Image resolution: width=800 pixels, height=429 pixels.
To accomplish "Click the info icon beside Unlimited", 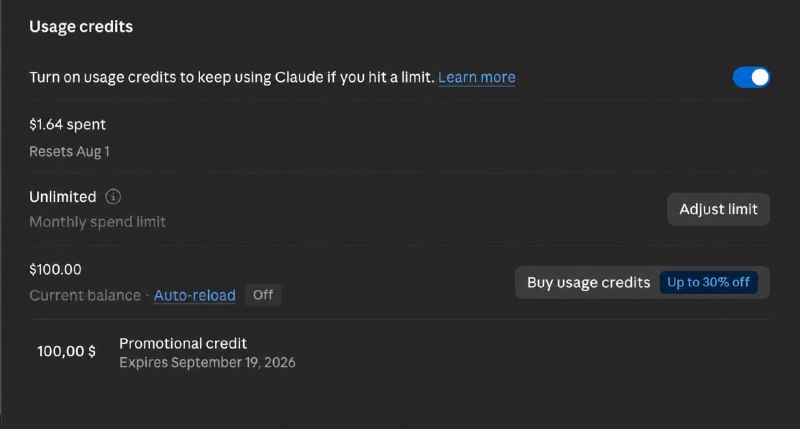I will (113, 197).
